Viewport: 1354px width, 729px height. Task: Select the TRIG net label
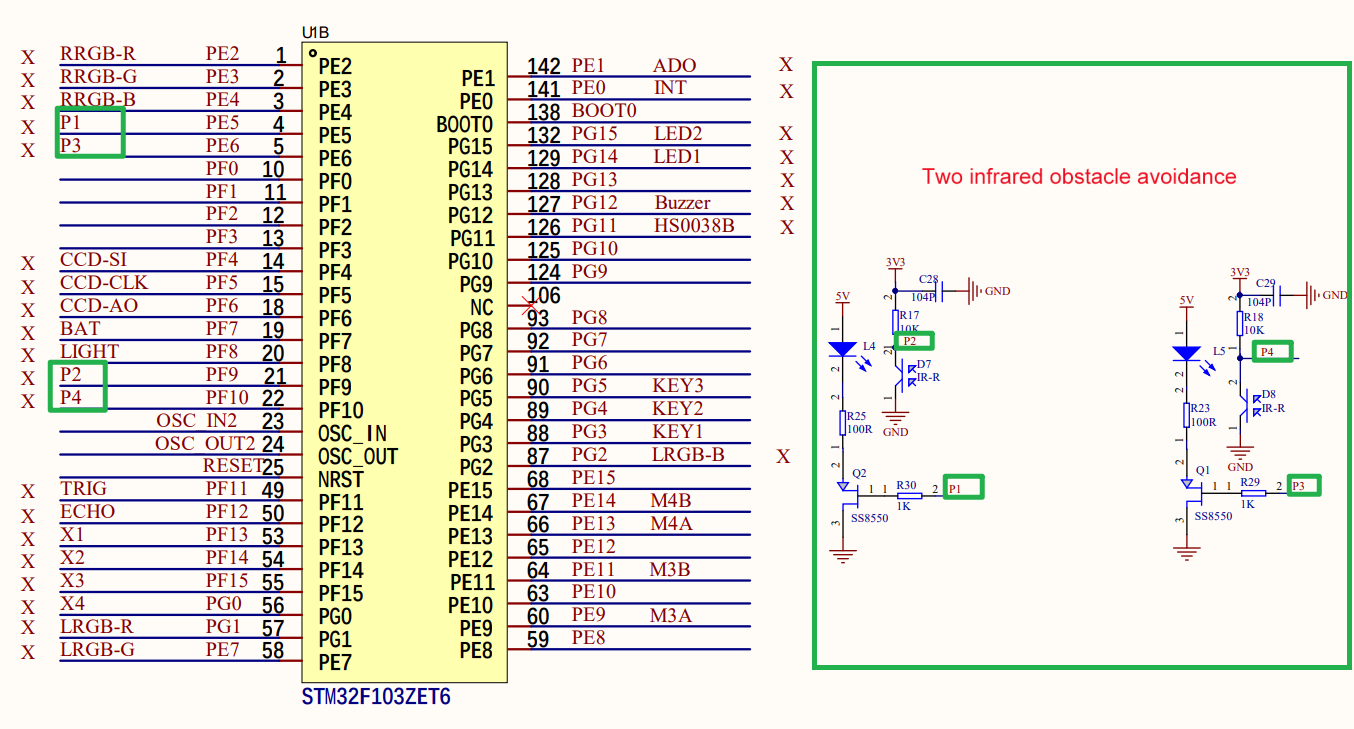coord(83,489)
